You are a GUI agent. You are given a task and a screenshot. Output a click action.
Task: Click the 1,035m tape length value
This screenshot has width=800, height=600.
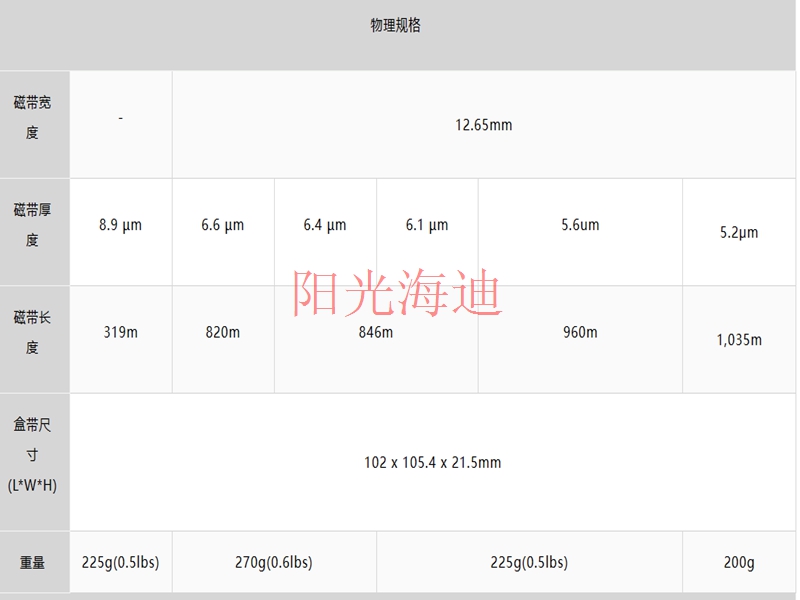click(739, 340)
